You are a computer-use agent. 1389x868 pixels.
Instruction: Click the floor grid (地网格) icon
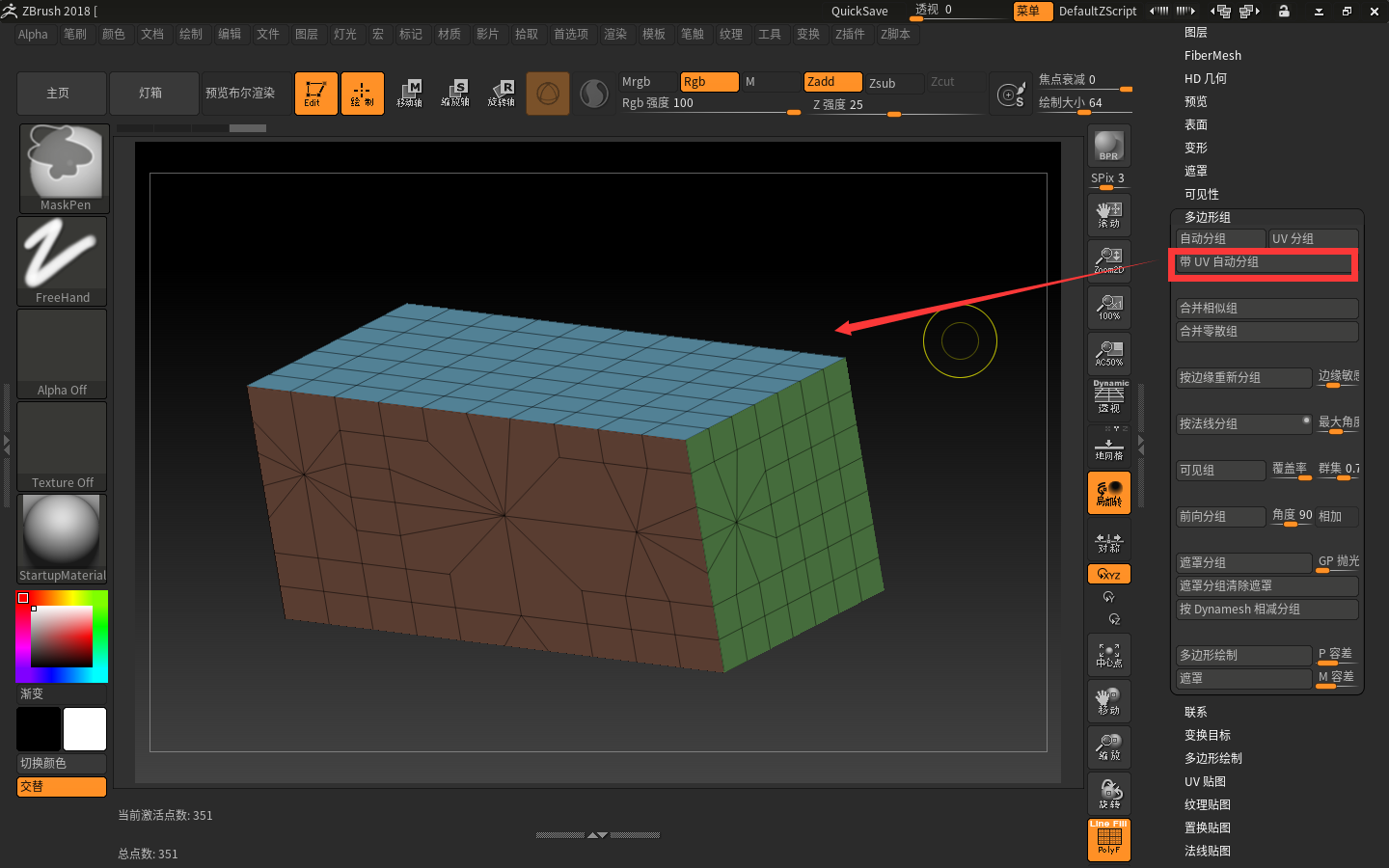pos(1108,446)
